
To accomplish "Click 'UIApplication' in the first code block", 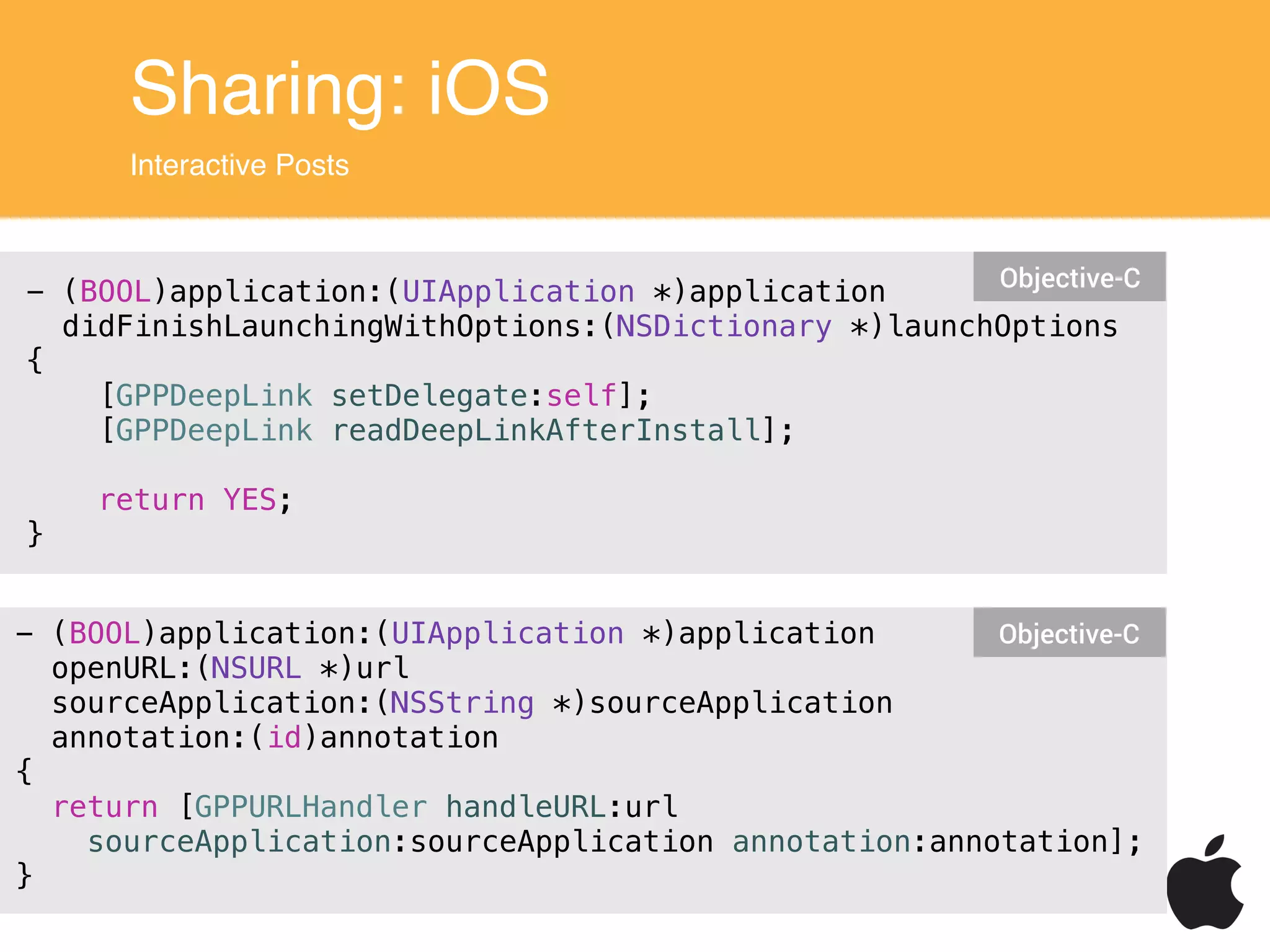I will 518,292.
